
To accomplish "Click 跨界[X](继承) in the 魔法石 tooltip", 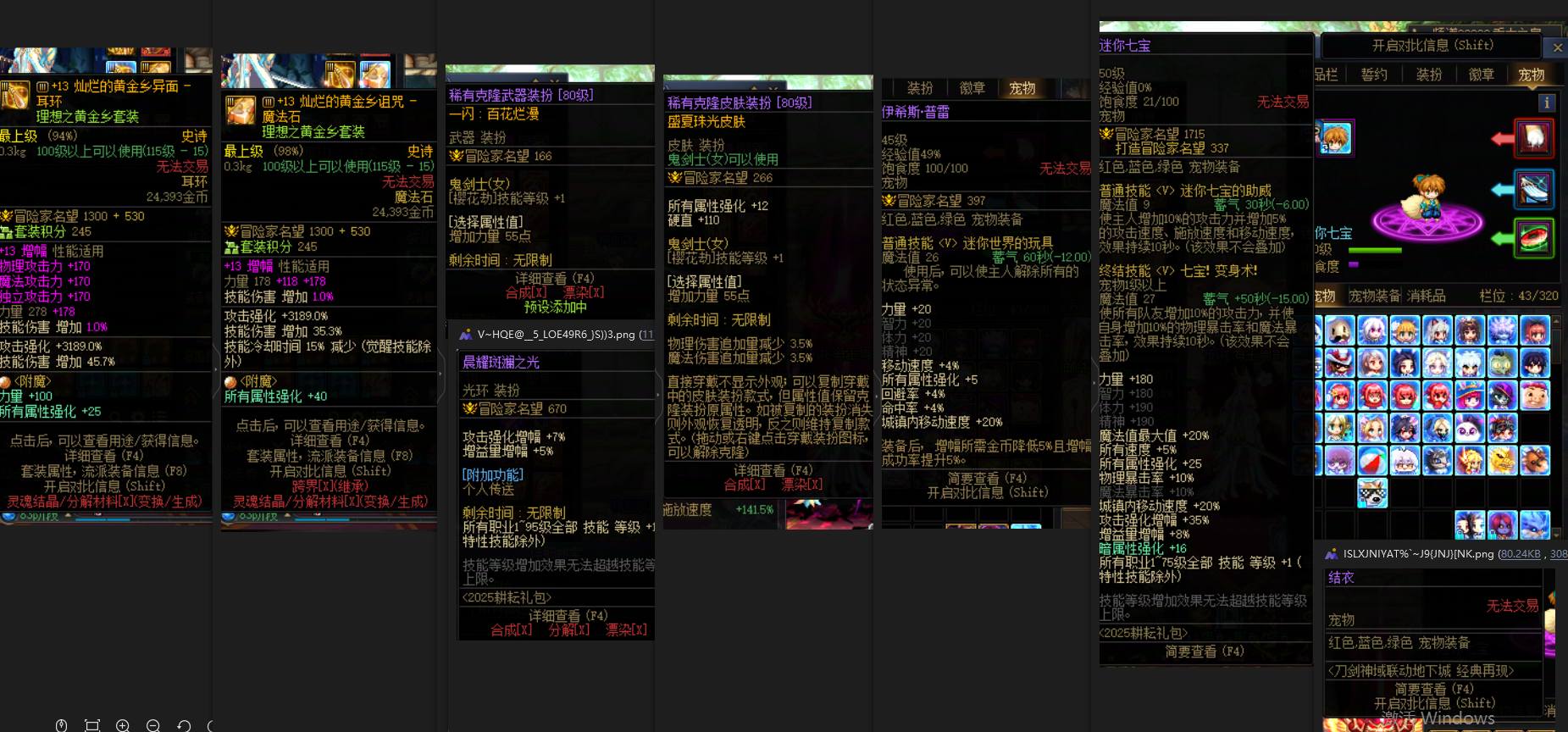I will pyautogui.click(x=330, y=486).
